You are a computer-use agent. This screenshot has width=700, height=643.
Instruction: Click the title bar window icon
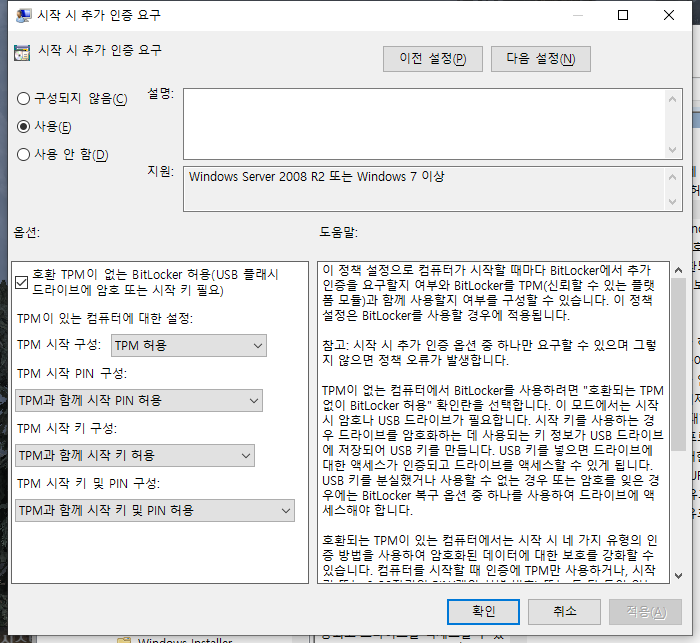[x=23, y=15]
